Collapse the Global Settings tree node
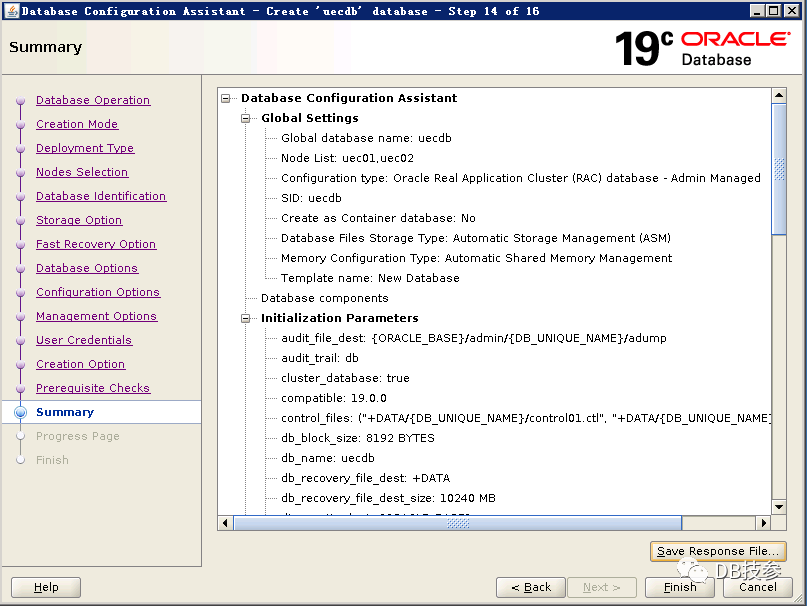The width and height of the screenshot is (807, 606). point(247,118)
